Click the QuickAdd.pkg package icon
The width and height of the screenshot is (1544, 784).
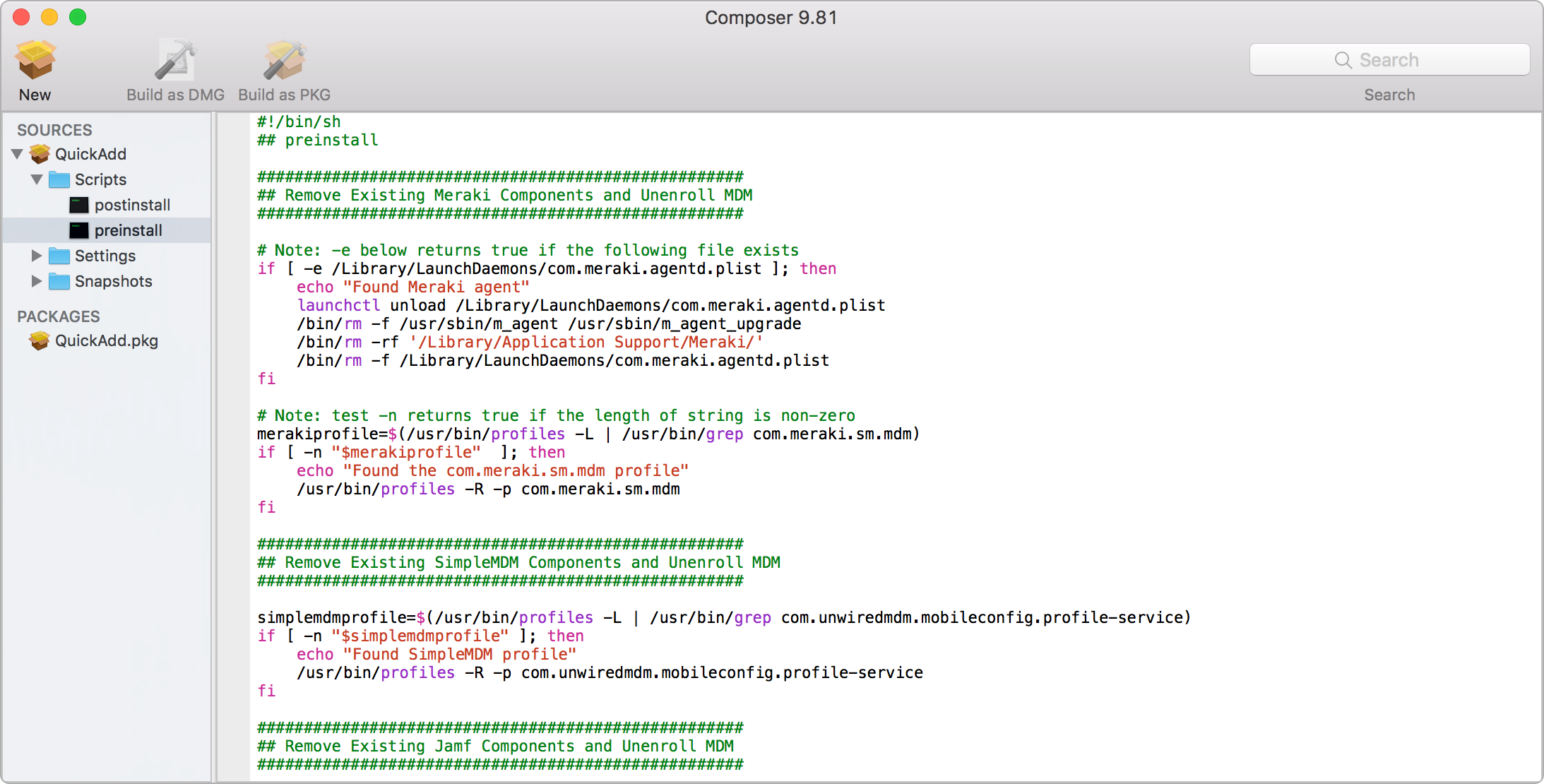pos(40,340)
